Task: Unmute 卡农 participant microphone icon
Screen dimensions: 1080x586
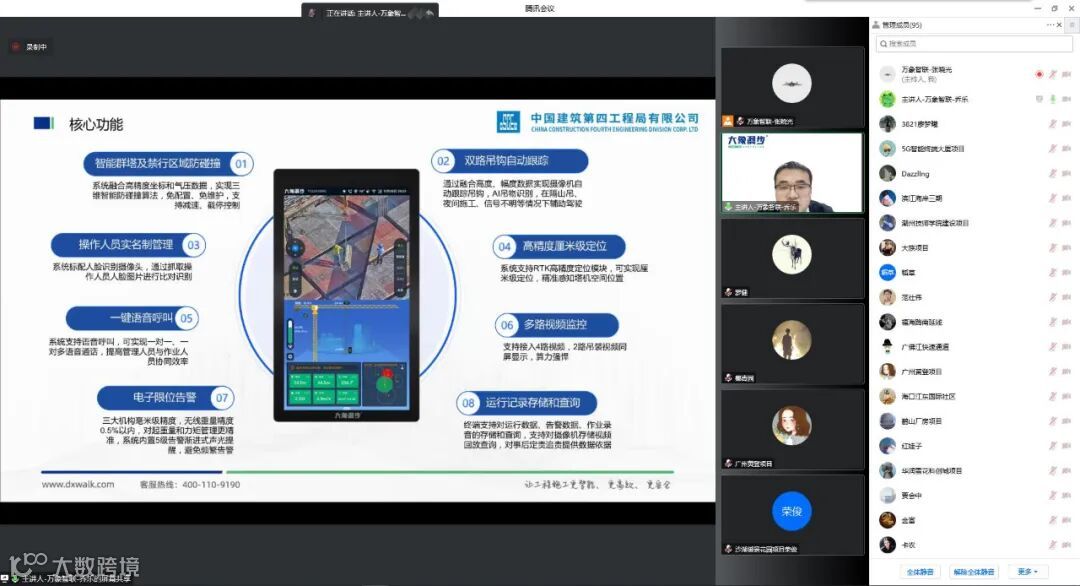Action: point(1052,545)
